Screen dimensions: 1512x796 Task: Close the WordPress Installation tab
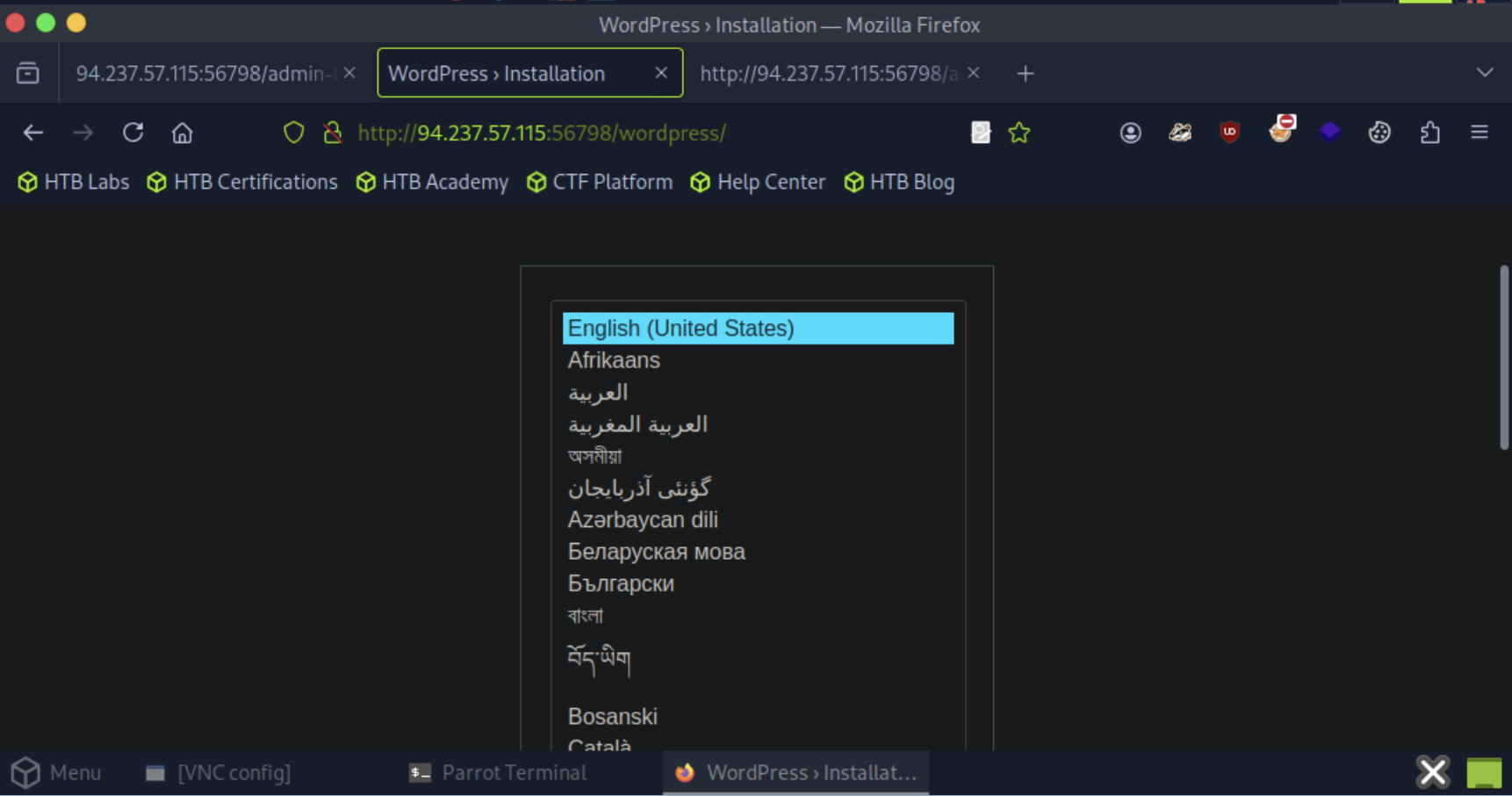pyautogui.click(x=661, y=73)
